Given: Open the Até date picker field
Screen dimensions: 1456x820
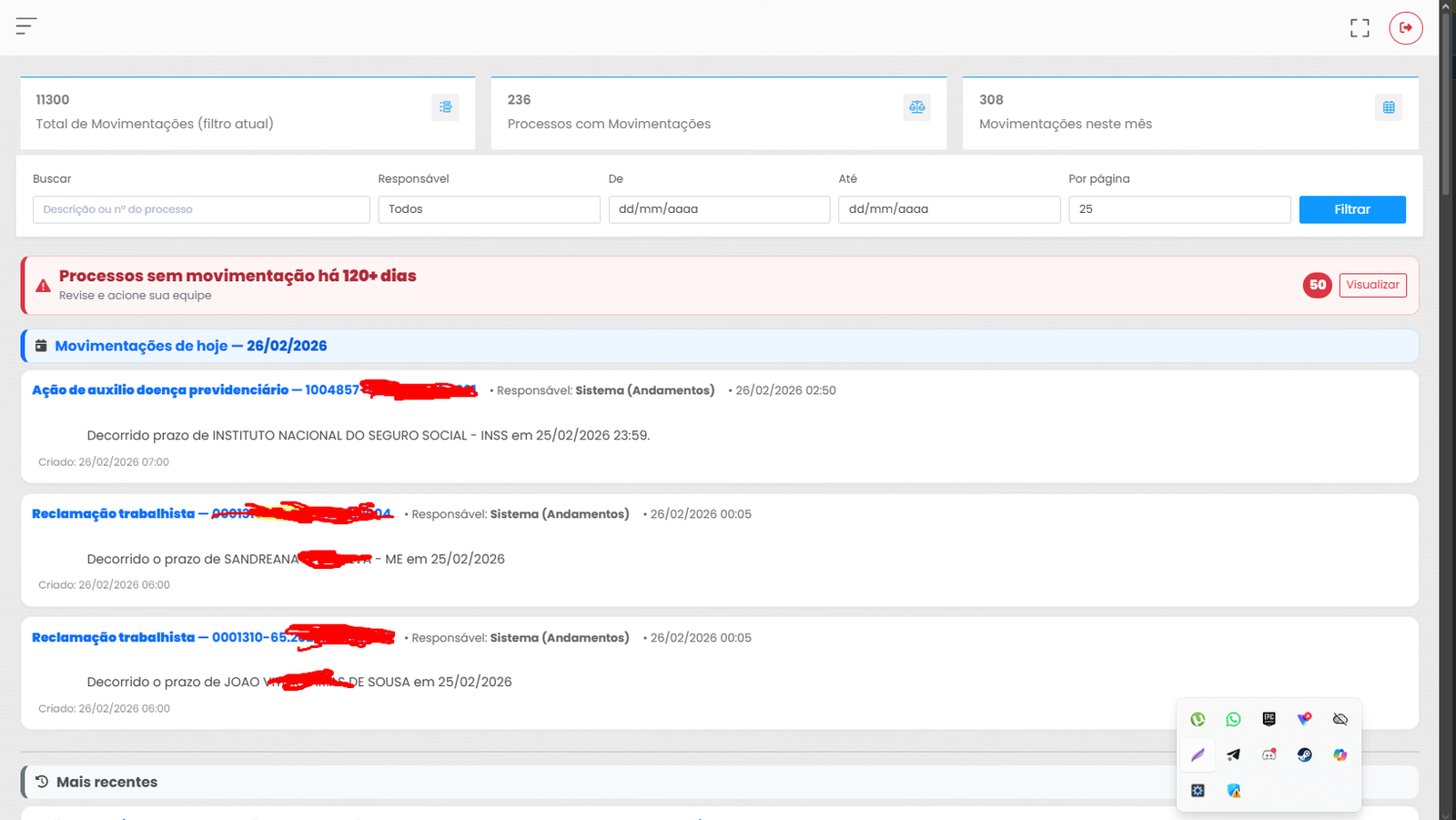Looking at the screenshot, I should [x=948, y=209].
